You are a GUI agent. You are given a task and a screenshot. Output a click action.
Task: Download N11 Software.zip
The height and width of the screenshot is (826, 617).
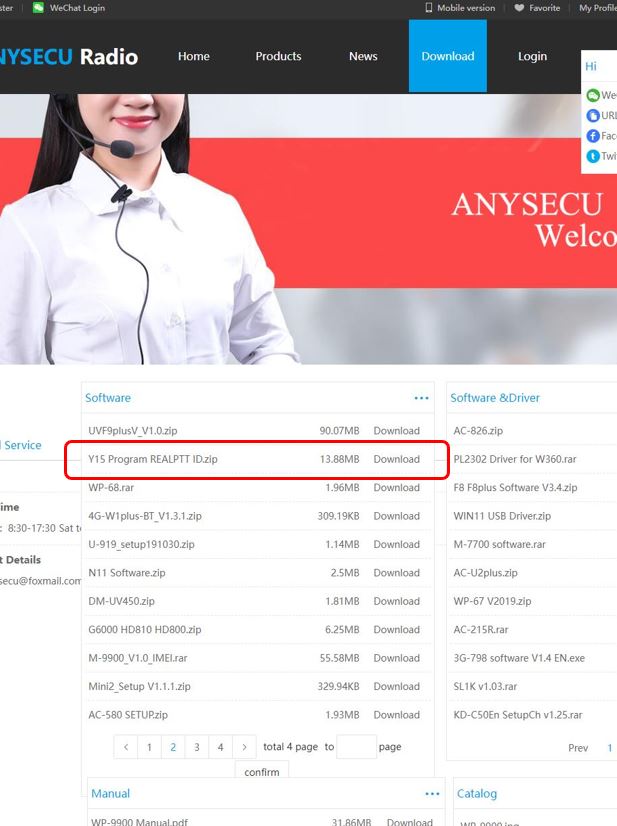point(396,573)
